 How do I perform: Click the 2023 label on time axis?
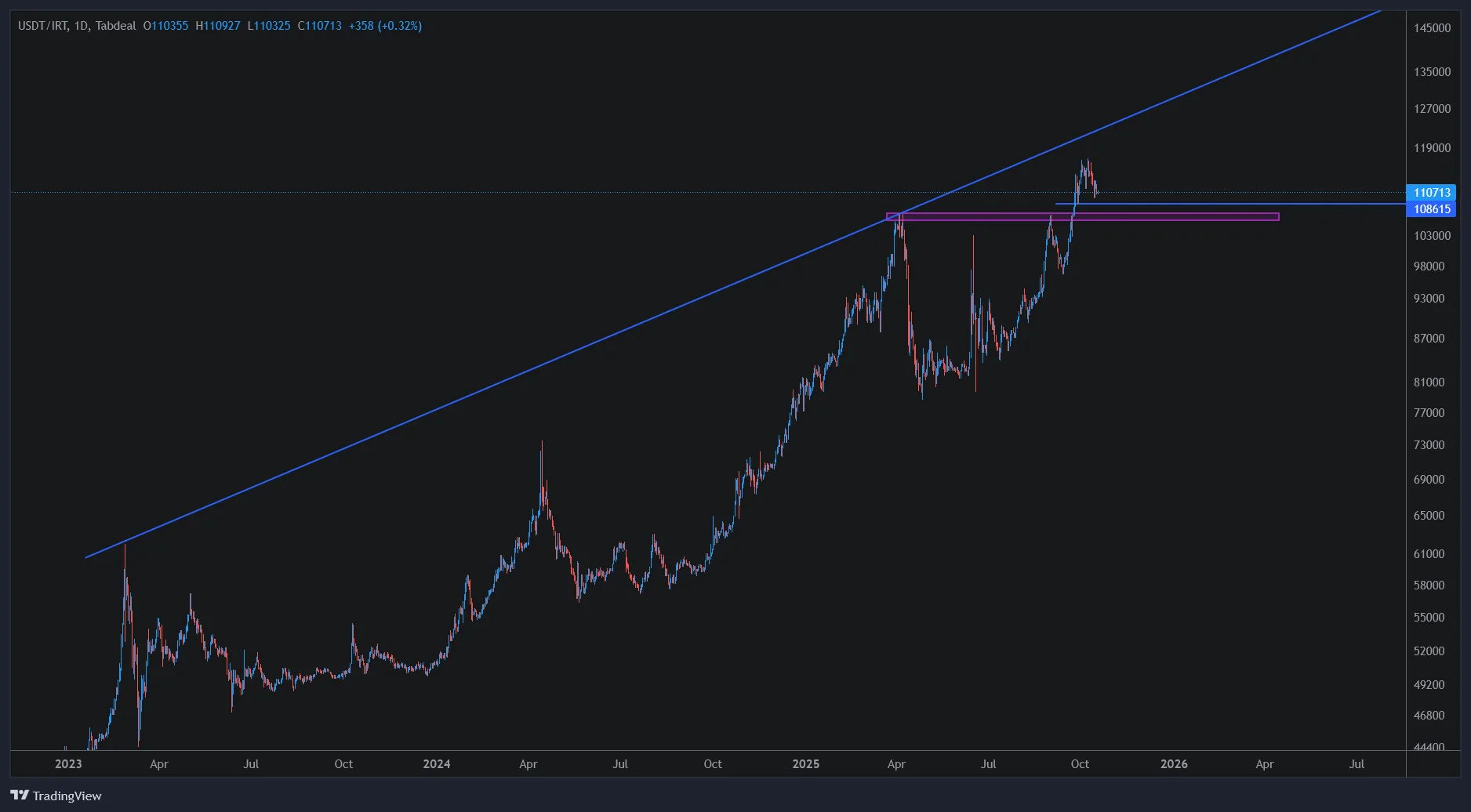[x=68, y=764]
